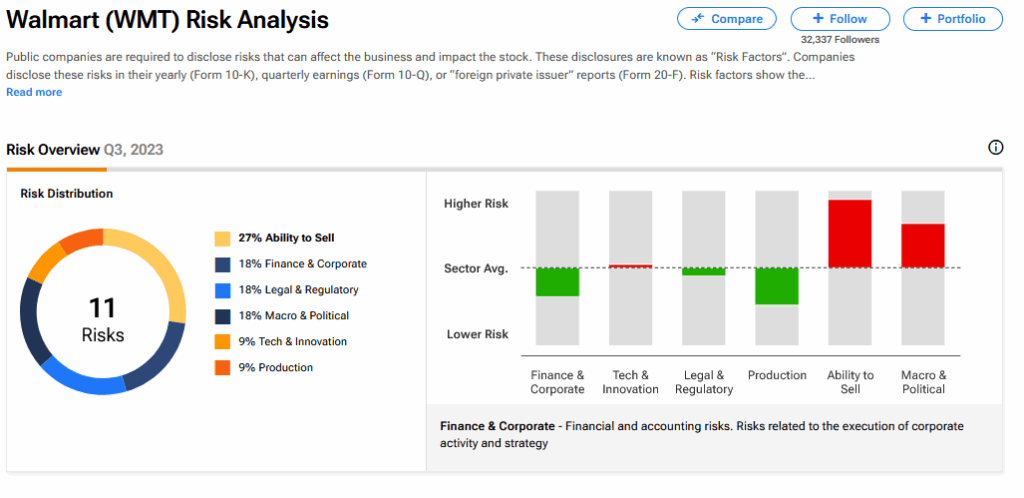The width and height of the screenshot is (1024, 498).
Task: Click Tech & Innovation orange legend swatch
Action: click(222, 342)
